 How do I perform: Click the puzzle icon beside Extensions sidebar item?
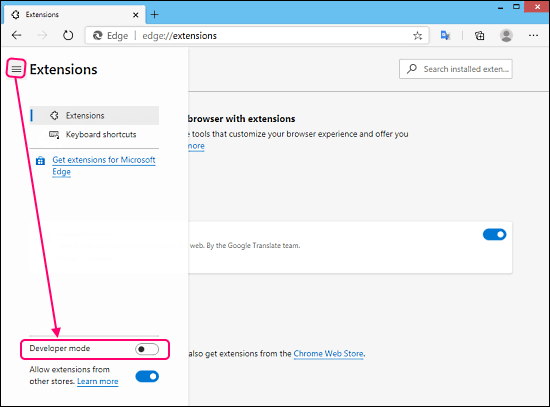point(54,115)
